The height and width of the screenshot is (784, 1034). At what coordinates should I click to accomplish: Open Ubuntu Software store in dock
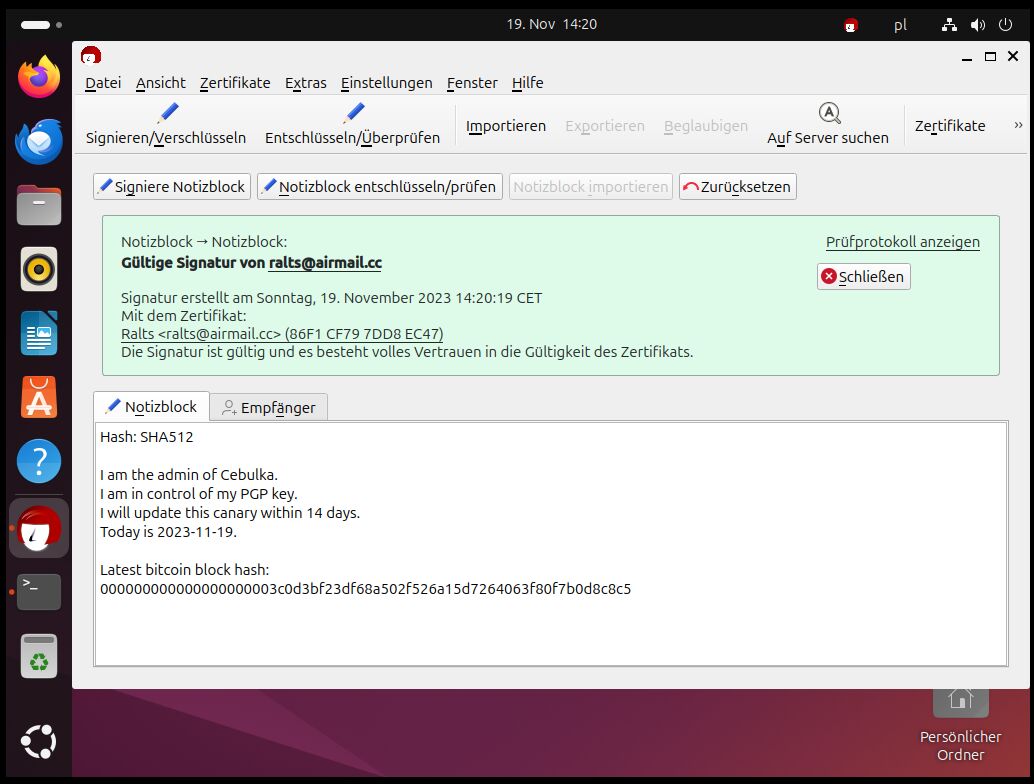[x=39, y=398]
